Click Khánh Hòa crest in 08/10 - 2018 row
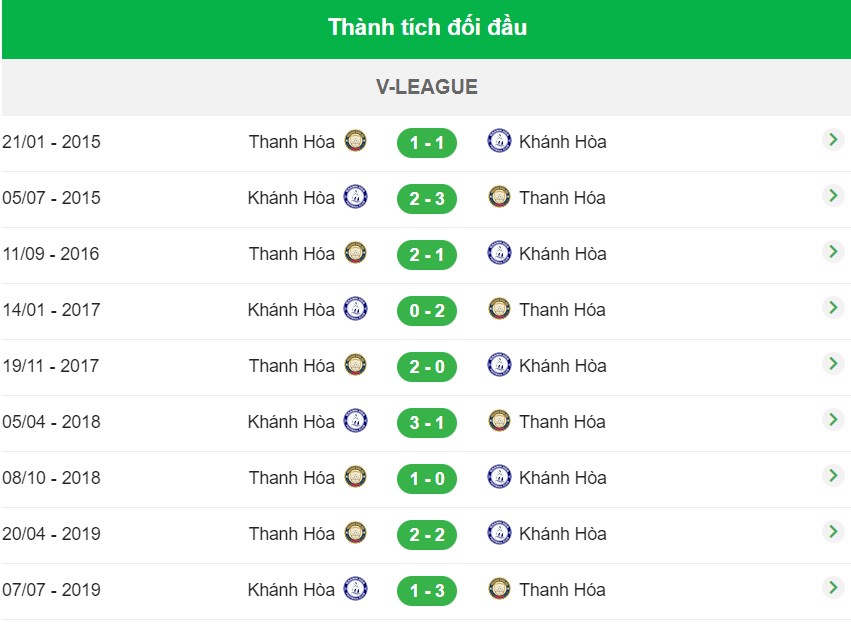 tap(499, 477)
